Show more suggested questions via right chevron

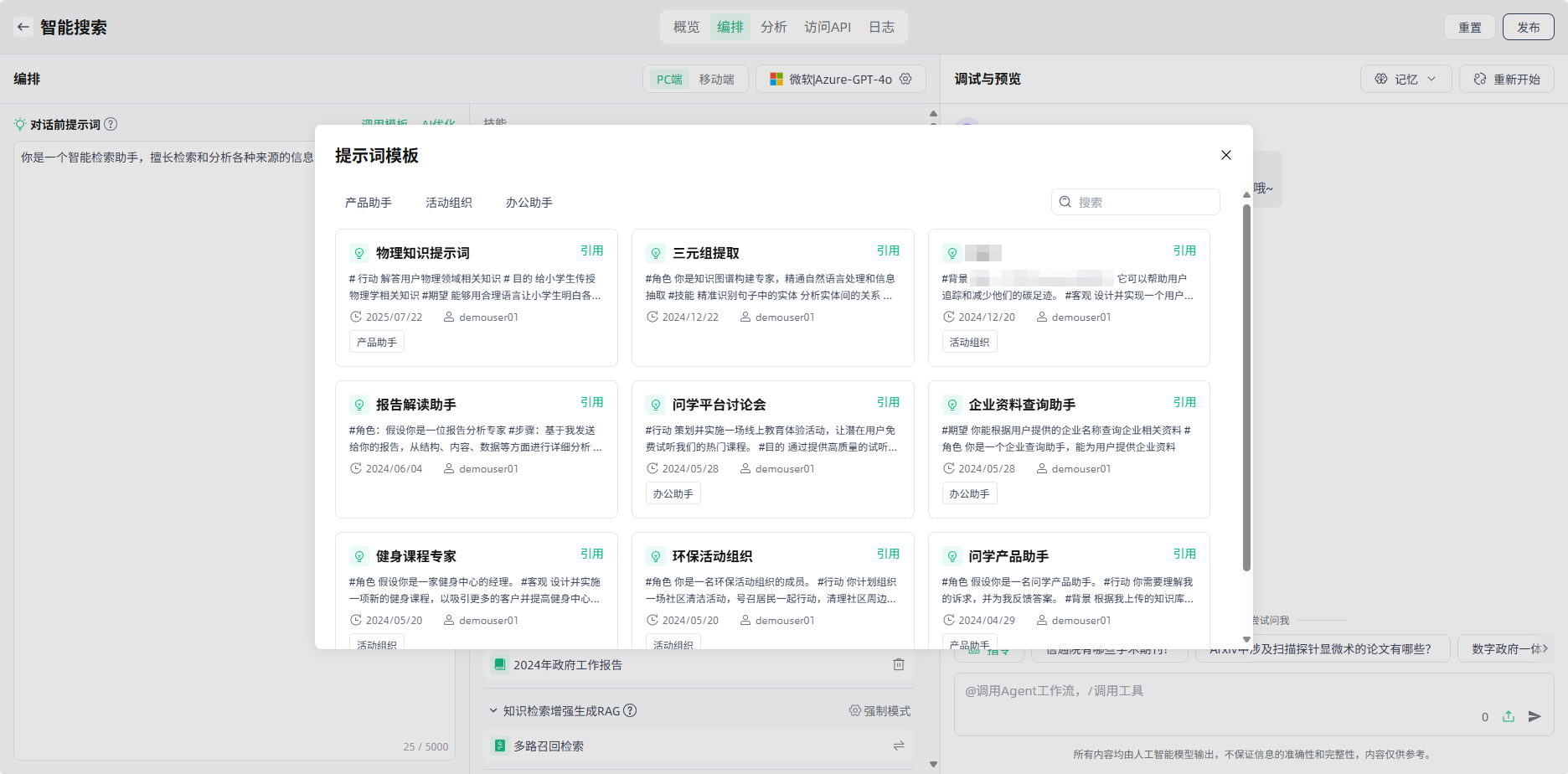[x=1545, y=648]
